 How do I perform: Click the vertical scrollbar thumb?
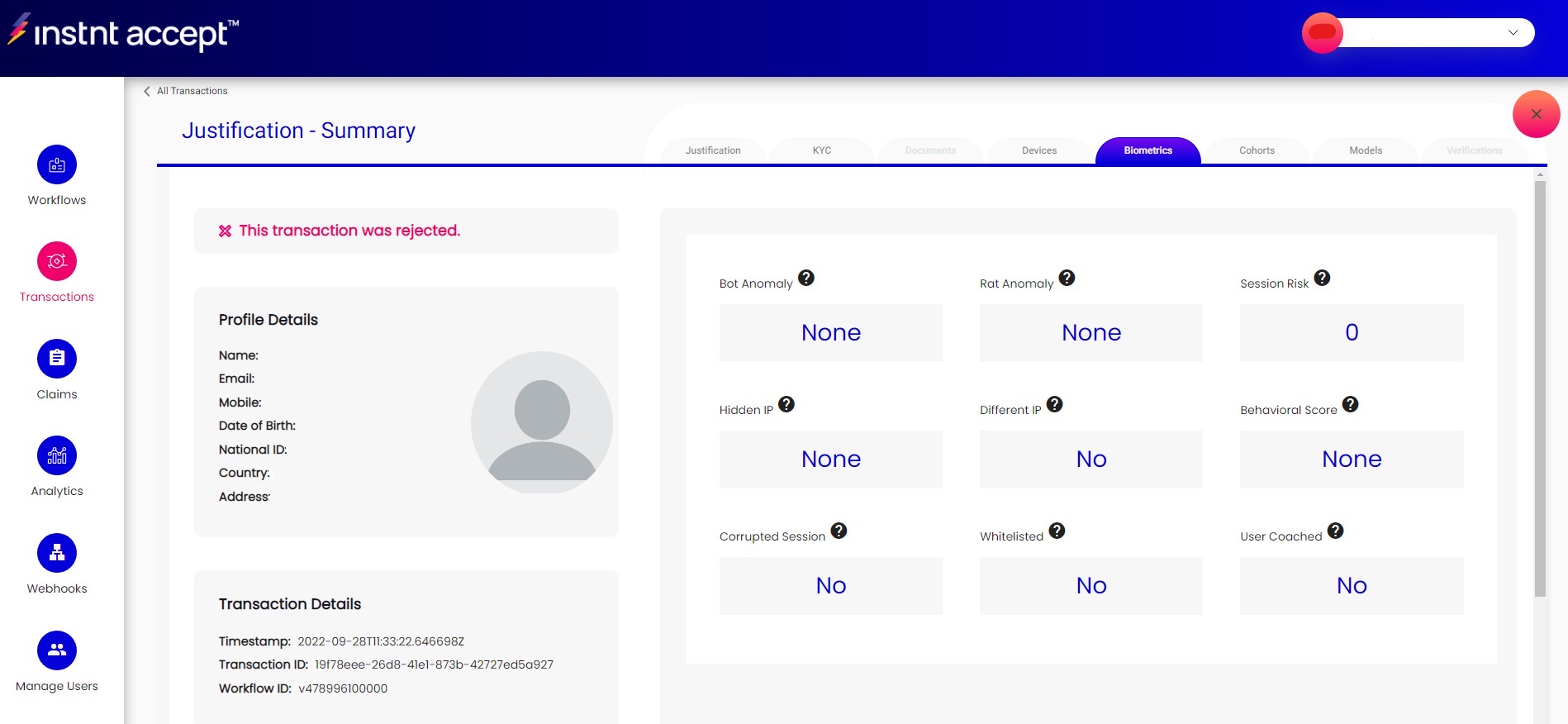[1540, 388]
